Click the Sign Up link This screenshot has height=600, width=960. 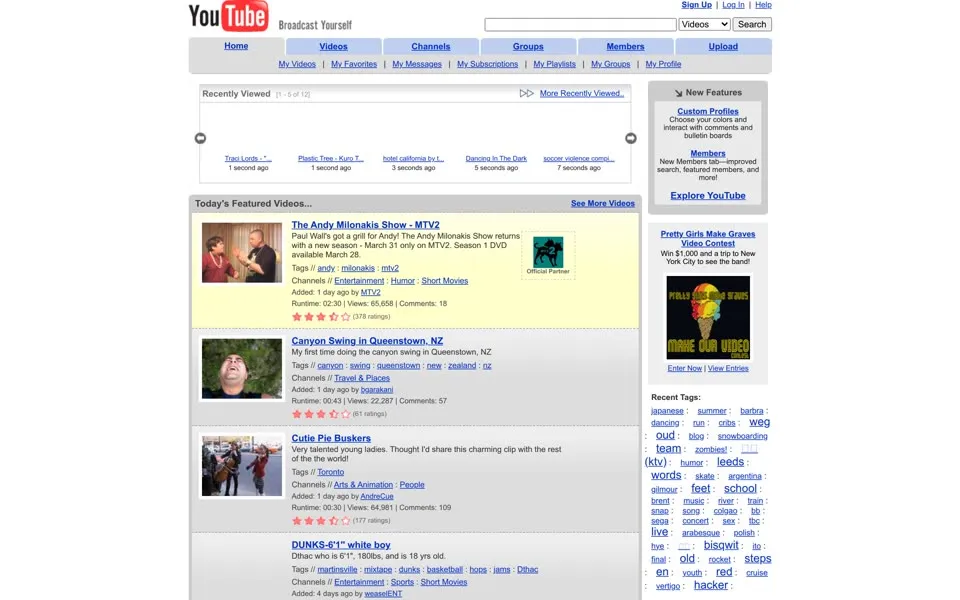697,5
